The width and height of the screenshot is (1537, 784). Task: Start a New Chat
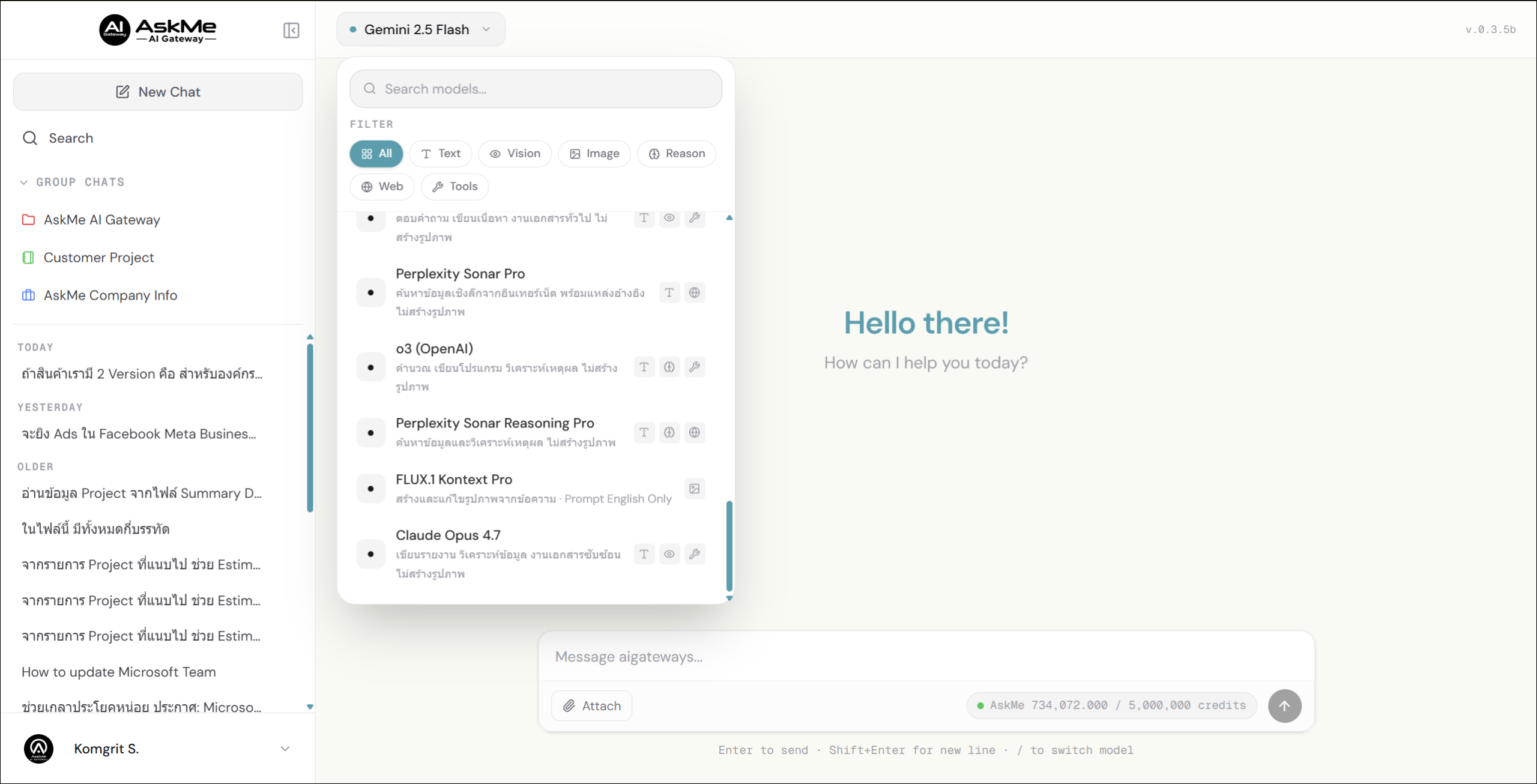click(x=158, y=92)
